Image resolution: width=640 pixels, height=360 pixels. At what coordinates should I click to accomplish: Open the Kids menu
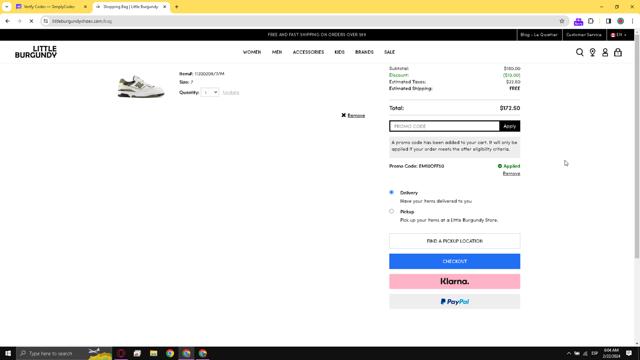(x=339, y=52)
